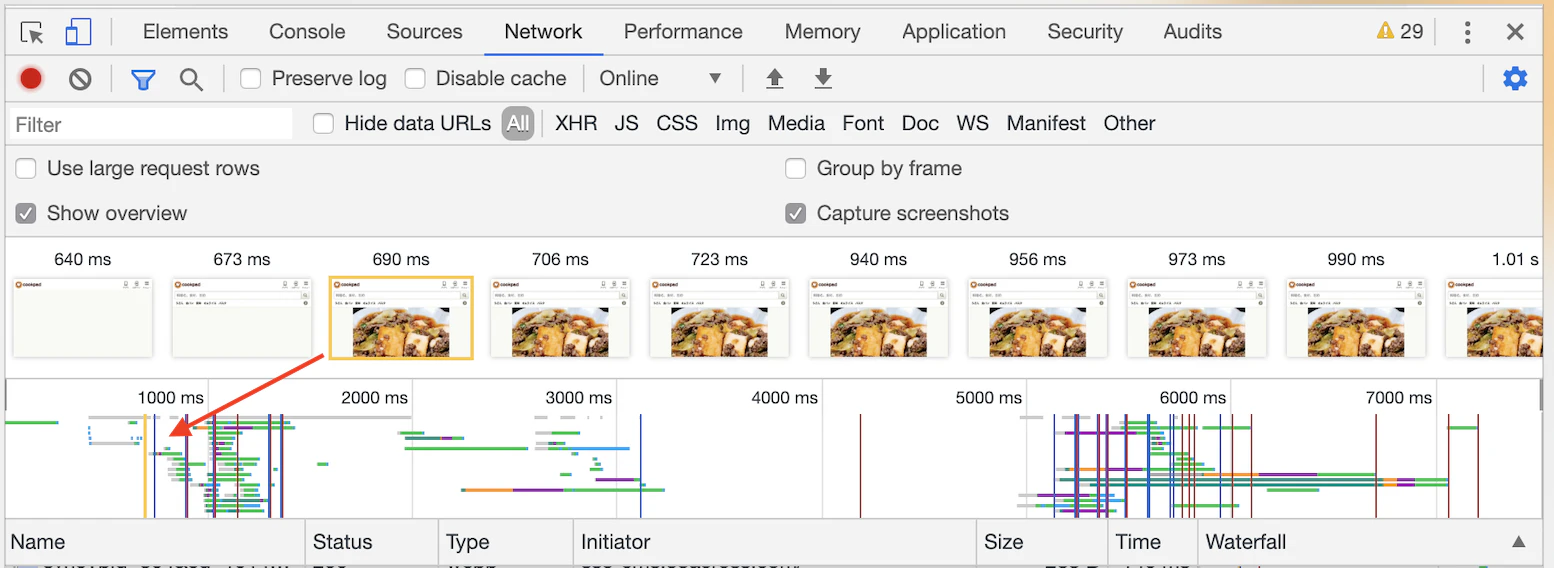The height and width of the screenshot is (568, 1554).
Task: Select the 640 ms screenshot thumbnail
Action: coord(83,317)
